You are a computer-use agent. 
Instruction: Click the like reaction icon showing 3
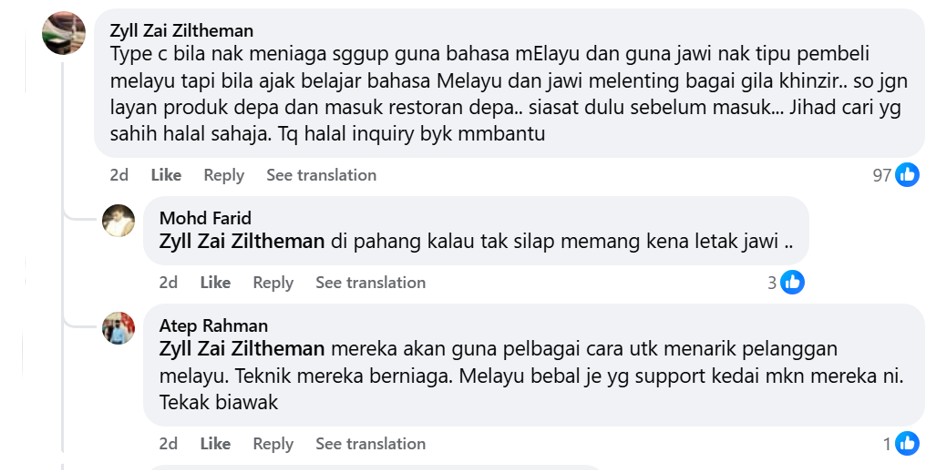click(792, 283)
